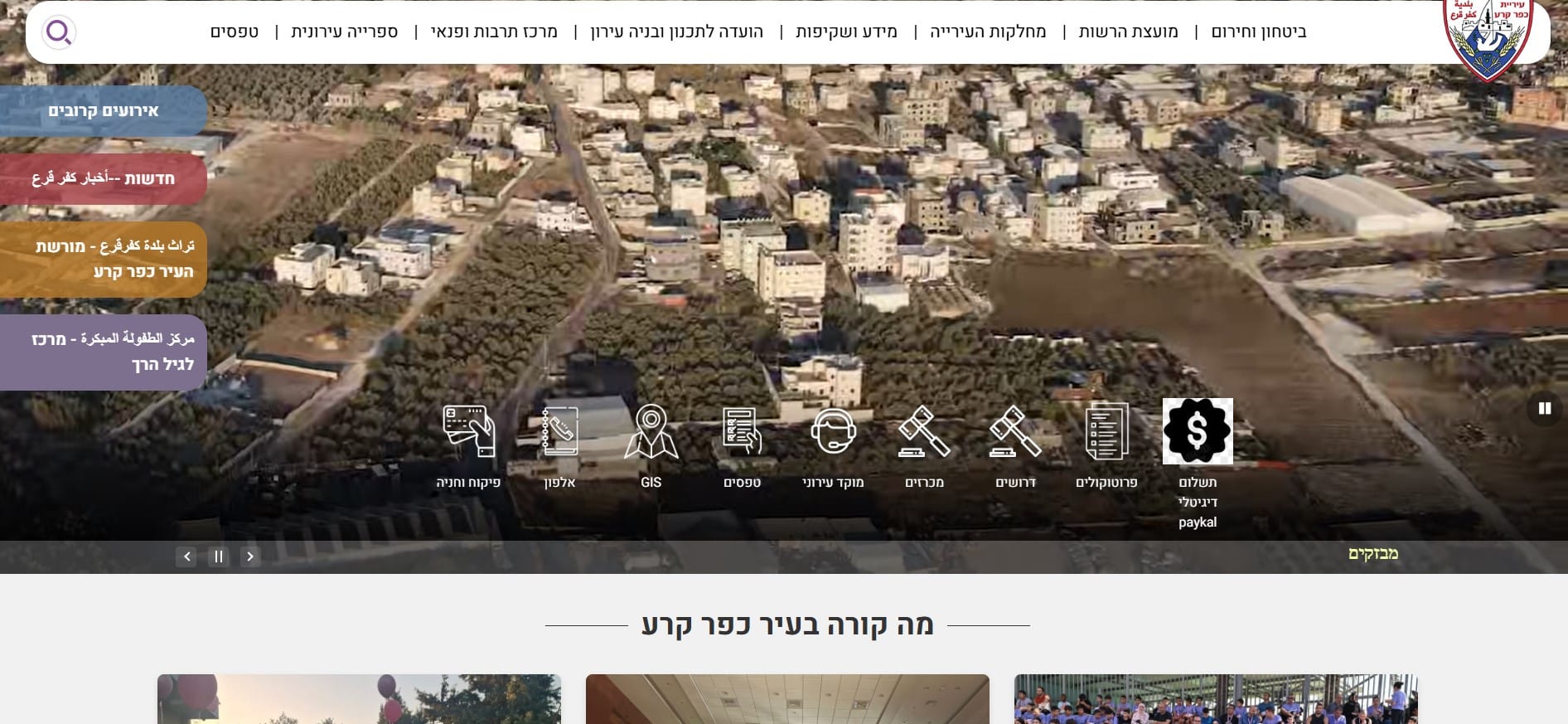This screenshot has width=1568, height=724.
Task: Expand the מחלקות העירייה menu
Action: pyautogui.click(x=988, y=32)
